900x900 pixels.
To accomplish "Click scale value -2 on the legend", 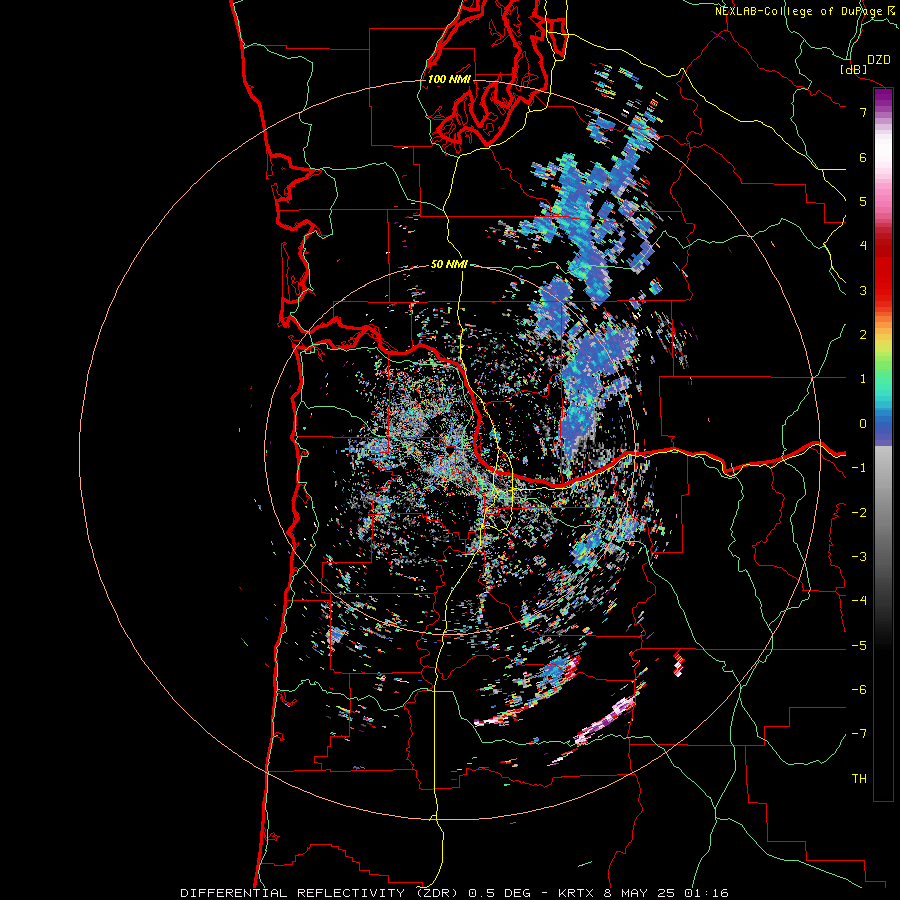I will (x=859, y=513).
